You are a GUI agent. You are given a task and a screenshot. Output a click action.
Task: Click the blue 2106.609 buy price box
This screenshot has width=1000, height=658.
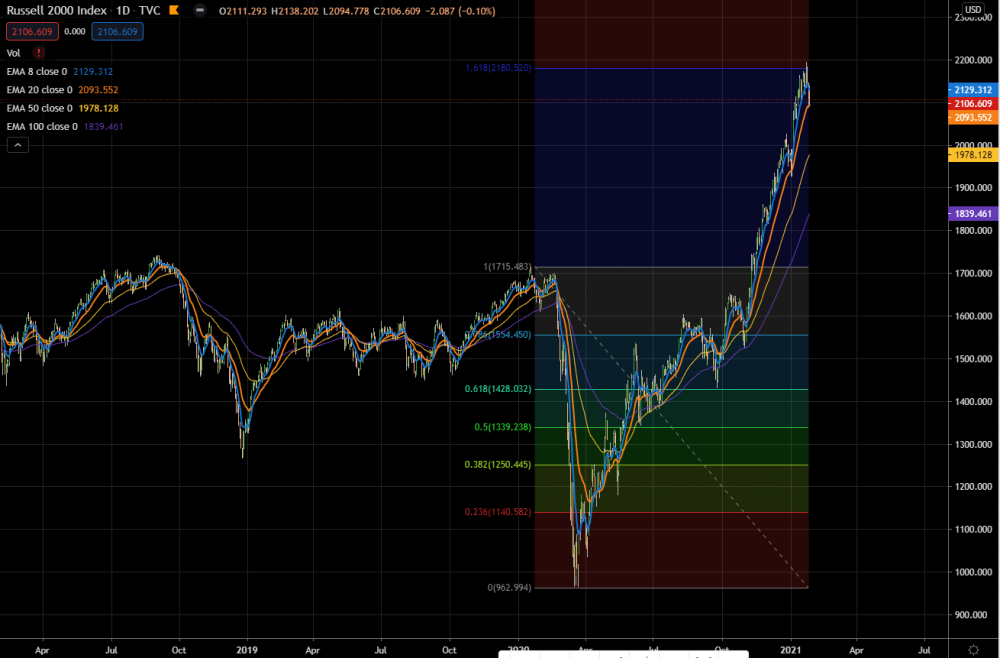pyautogui.click(x=117, y=31)
